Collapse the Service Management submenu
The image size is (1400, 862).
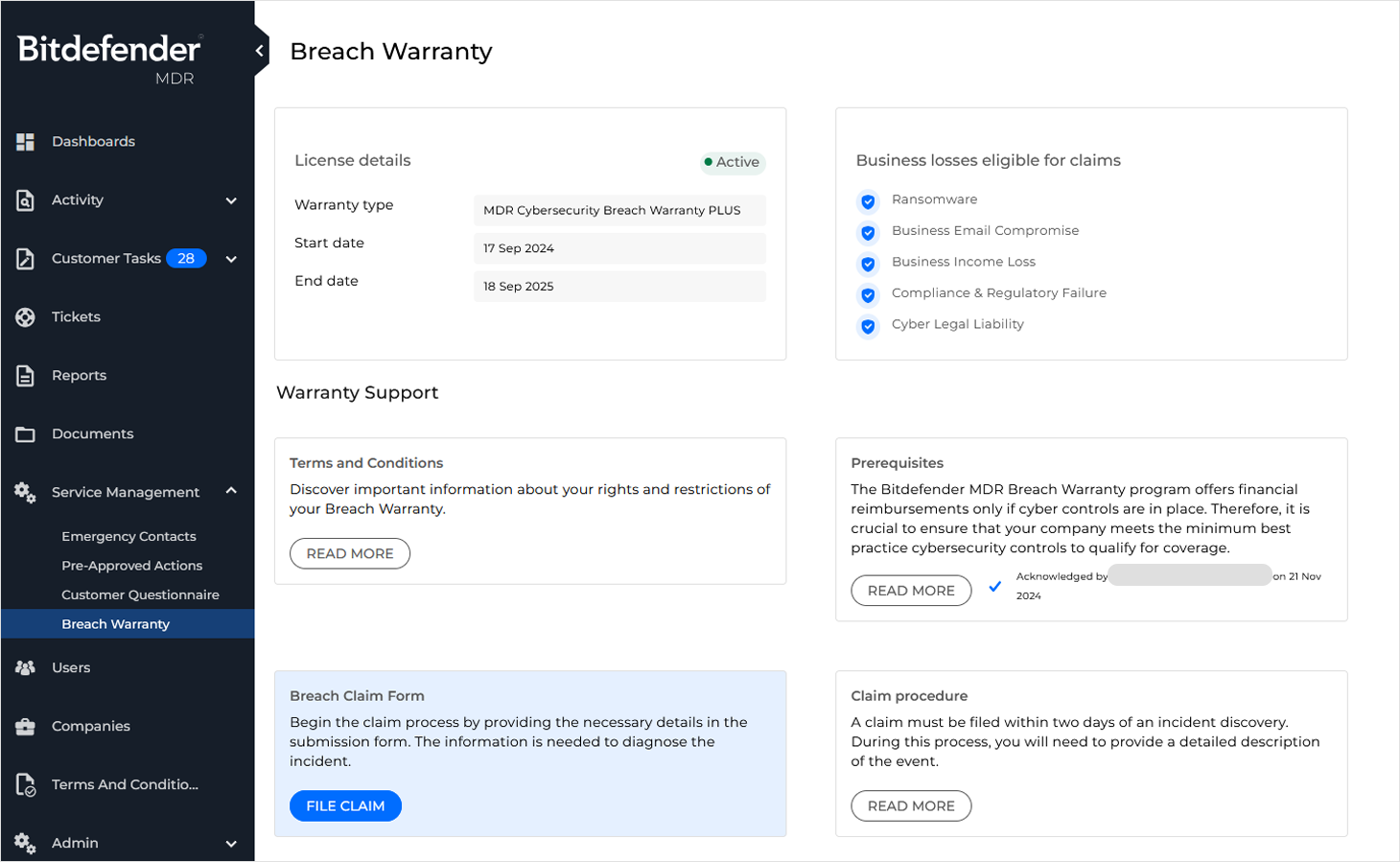click(230, 491)
